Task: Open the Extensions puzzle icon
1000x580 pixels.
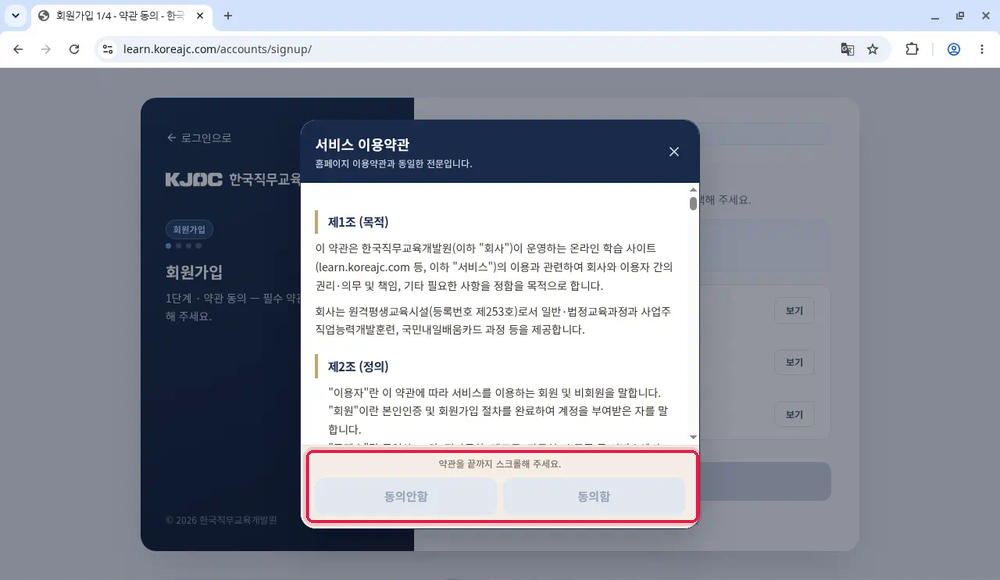Action: pyautogui.click(x=912, y=49)
